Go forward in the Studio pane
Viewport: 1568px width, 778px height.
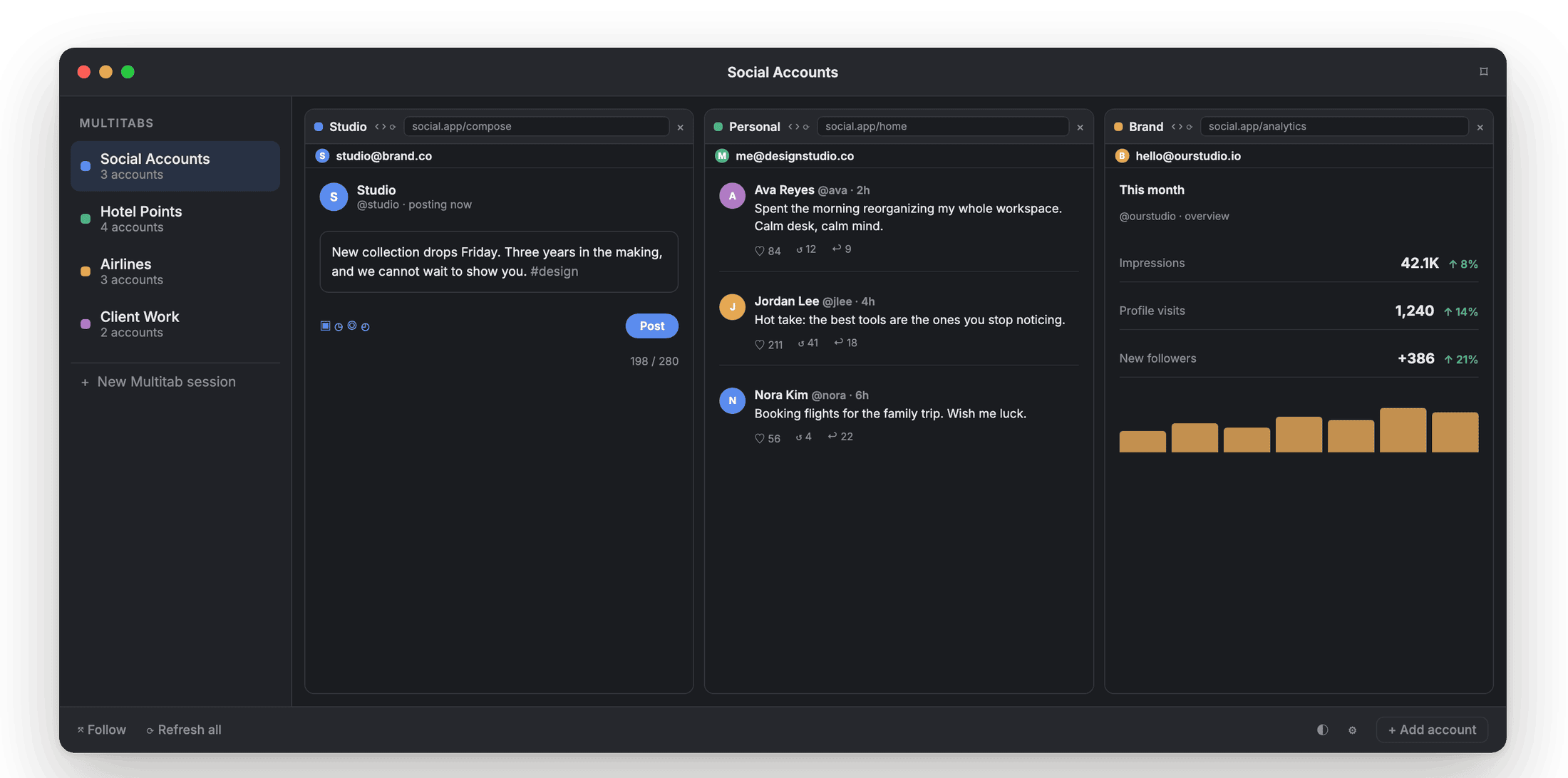(383, 127)
